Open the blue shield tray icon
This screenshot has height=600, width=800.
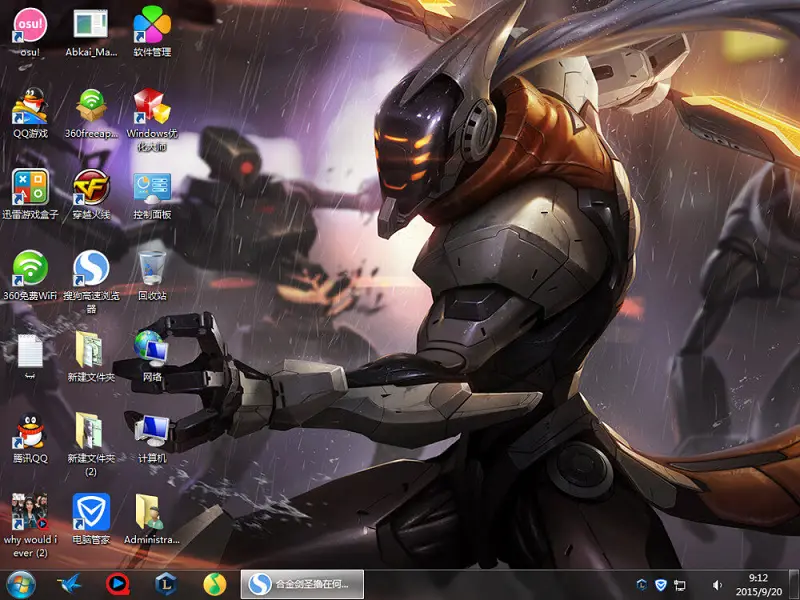(x=661, y=585)
